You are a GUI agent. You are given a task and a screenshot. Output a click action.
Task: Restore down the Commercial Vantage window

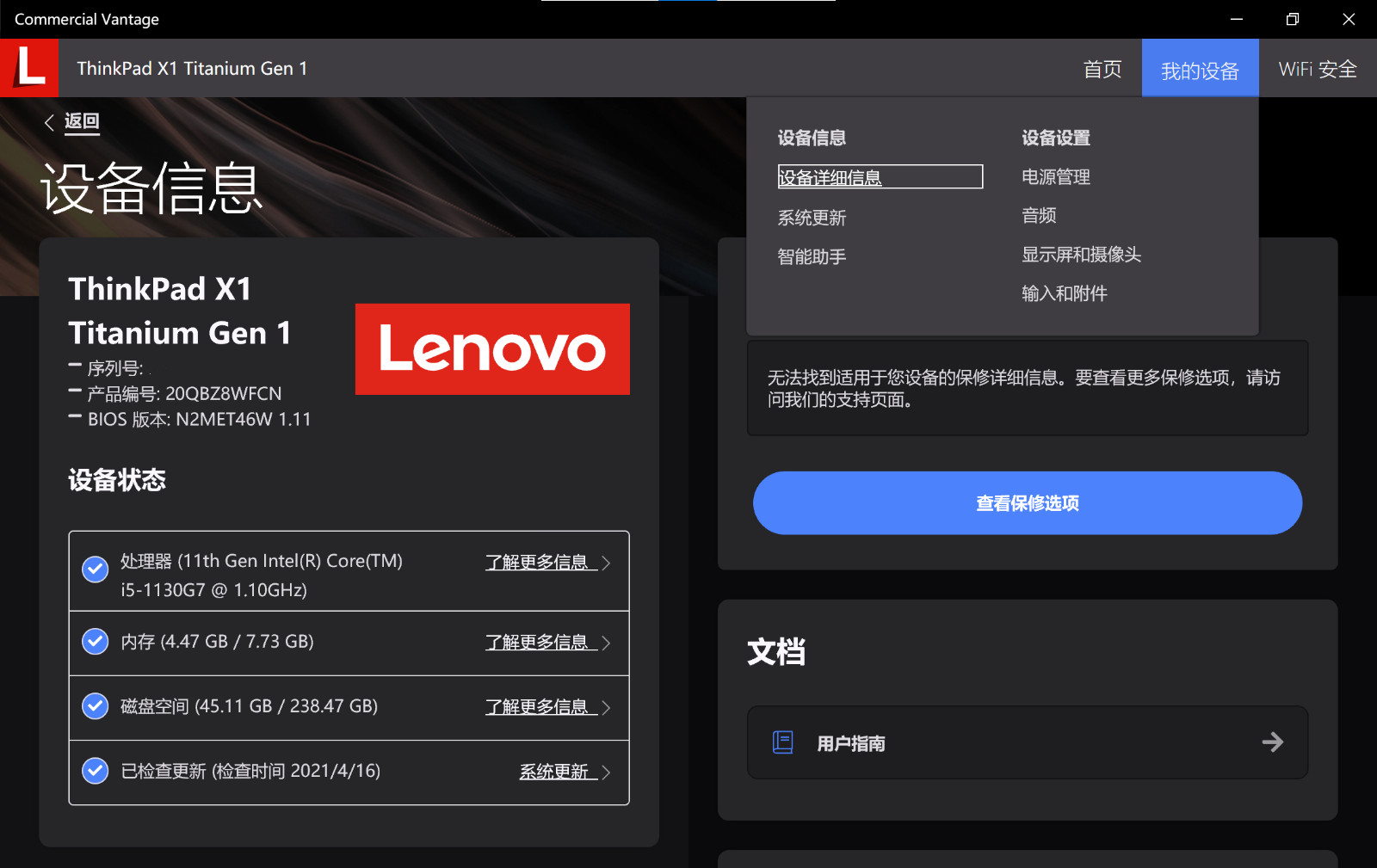coord(1293,19)
